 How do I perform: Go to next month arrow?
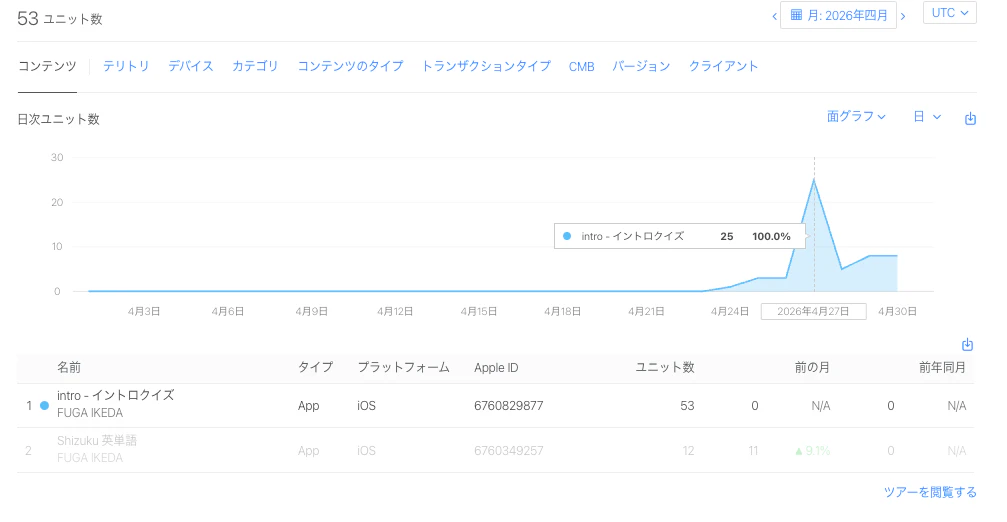pyautogui.click(x=903, y=17)
